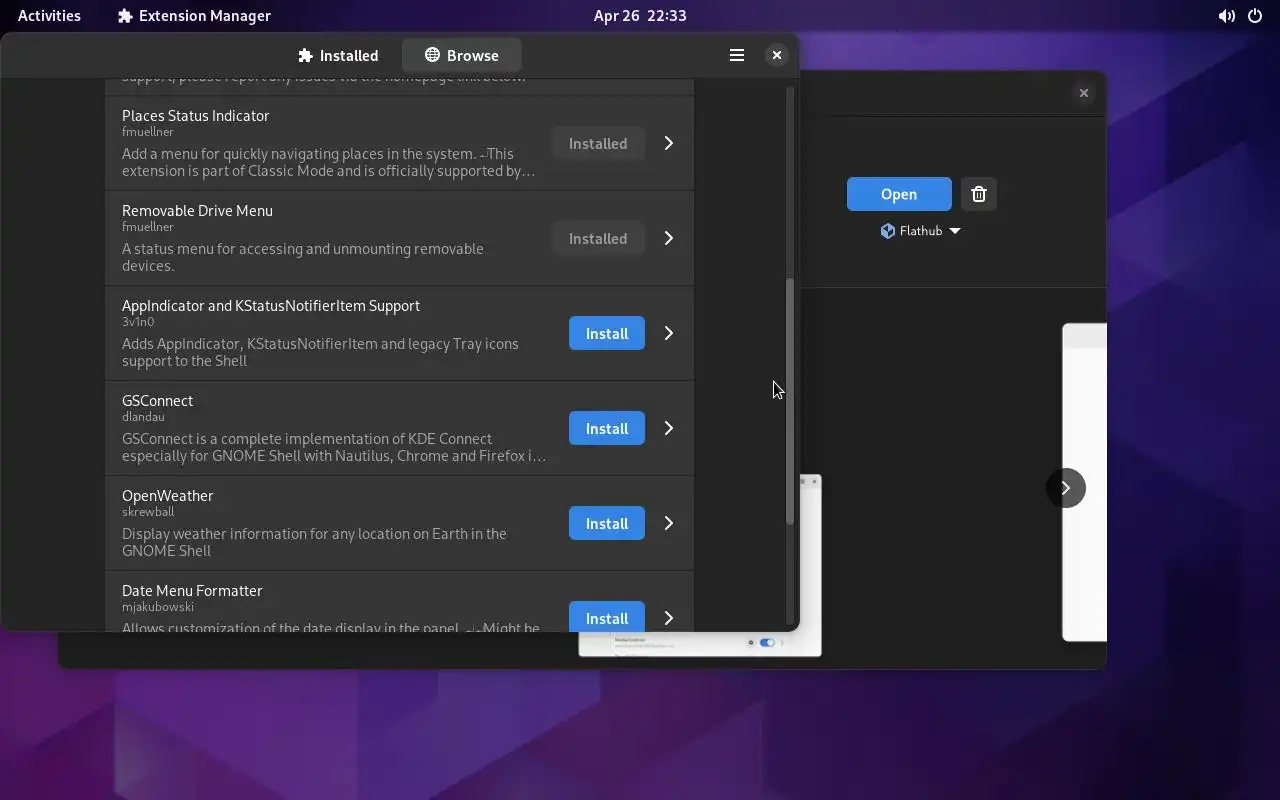The height and width of the screenshot is (800, 1280).
Task: Install the GSConnect extension
Action: click(x=607, y=429)
